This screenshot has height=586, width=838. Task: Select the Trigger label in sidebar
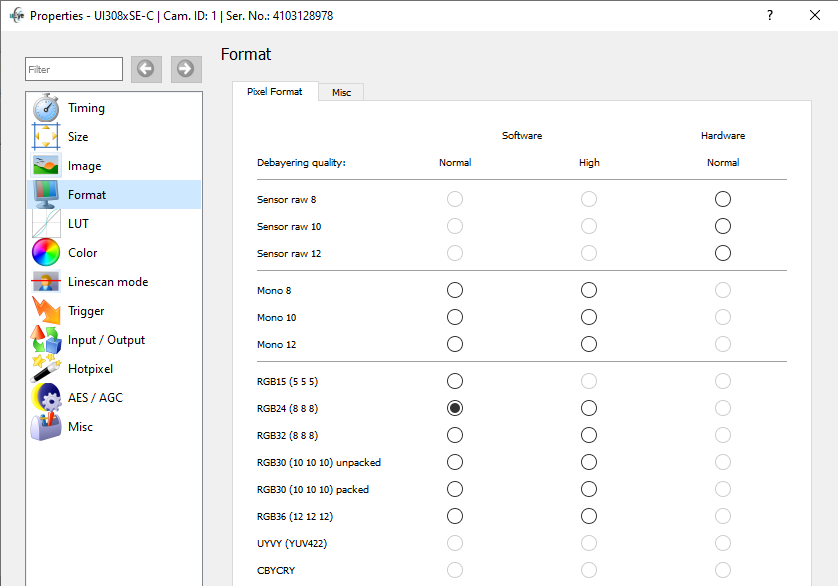(x=86, y=311)
